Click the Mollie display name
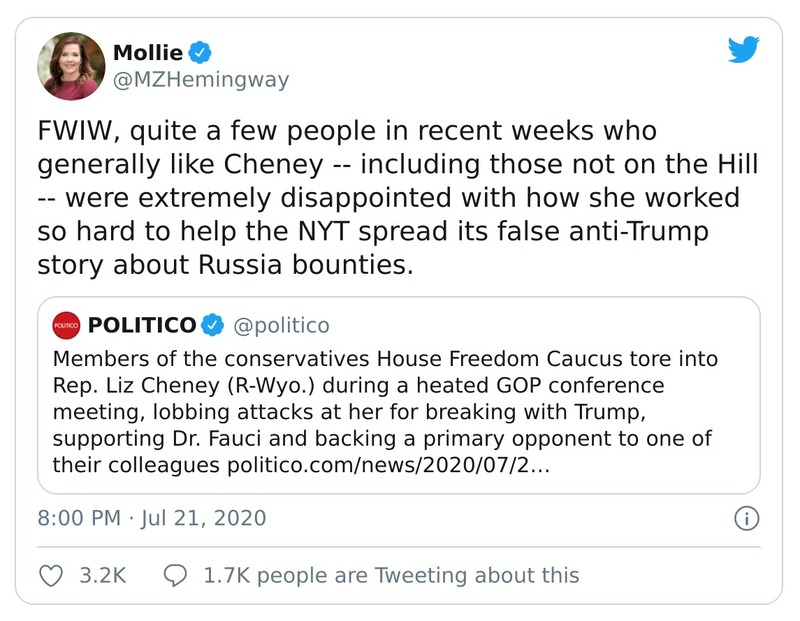Screen dimensions: 800x621 coord(149,53)
